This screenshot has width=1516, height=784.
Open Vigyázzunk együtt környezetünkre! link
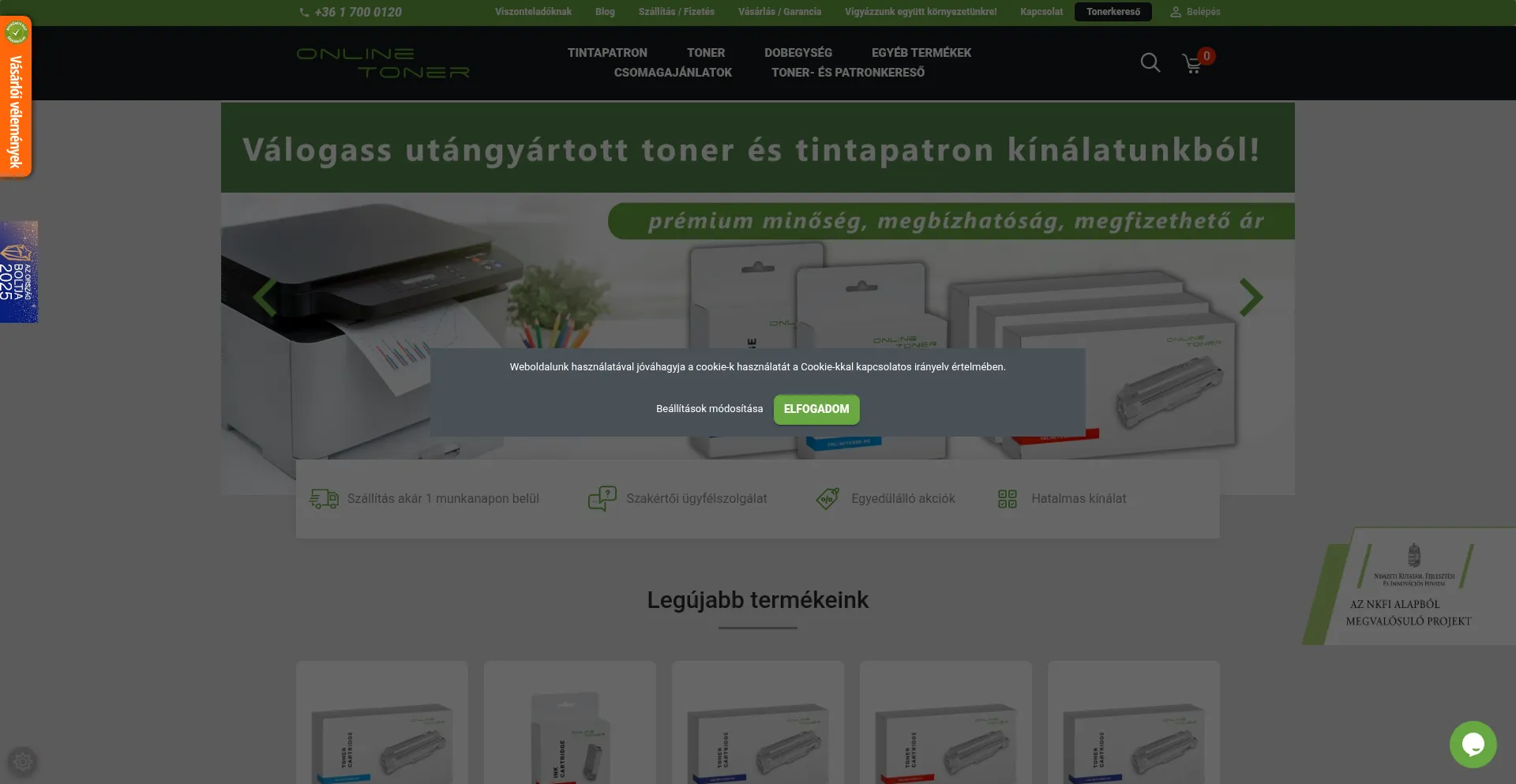921,12
